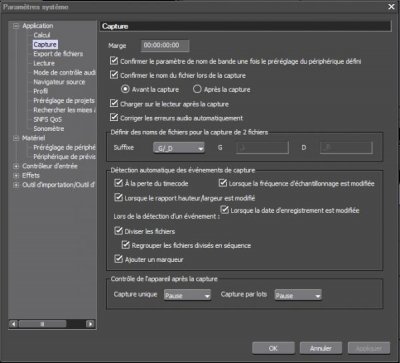Collapse the Application tree node
This screenshot has height=363, width=400.
point(16,26)
